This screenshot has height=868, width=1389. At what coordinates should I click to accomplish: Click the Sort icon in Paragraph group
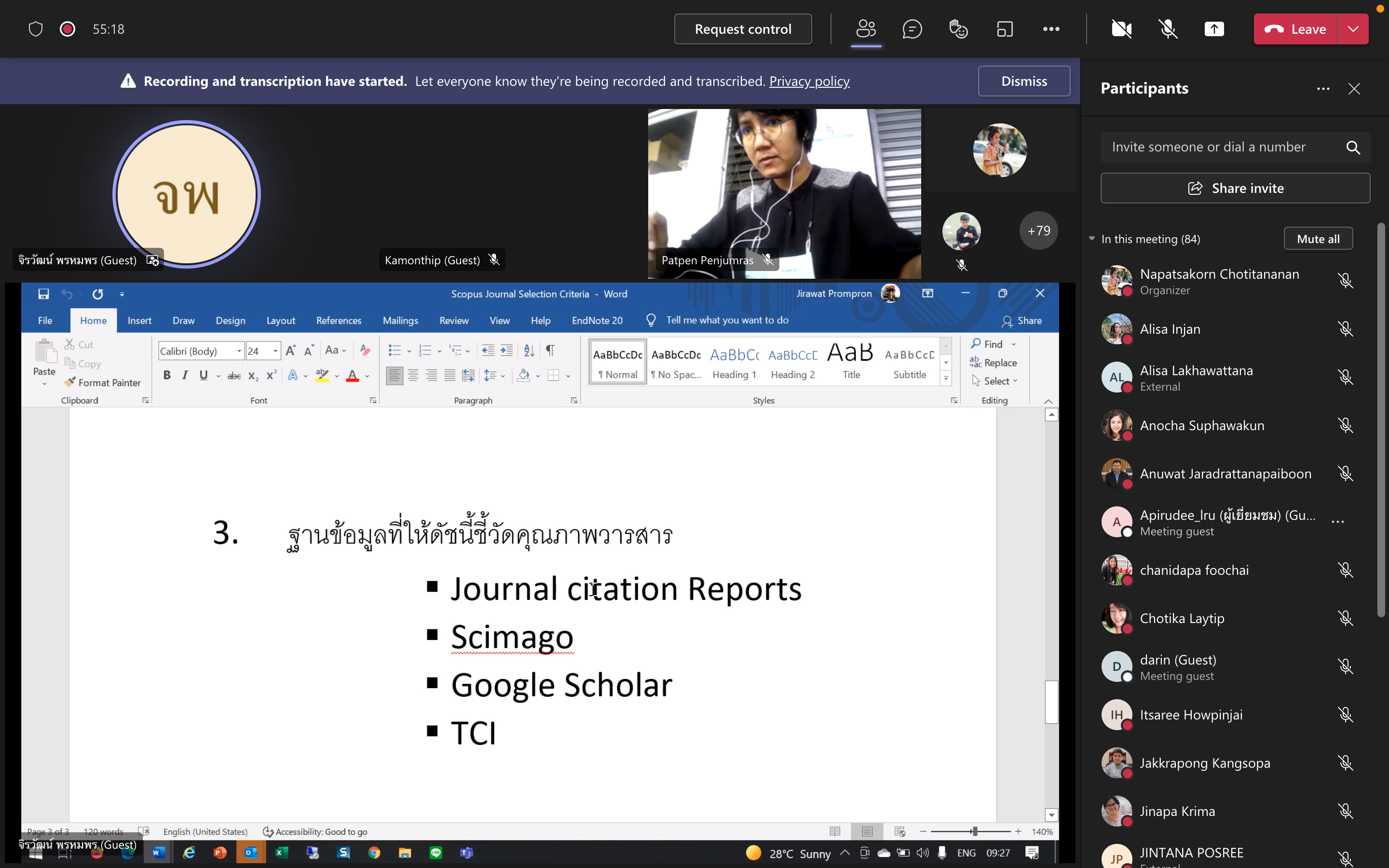click(x=529, y=350)
